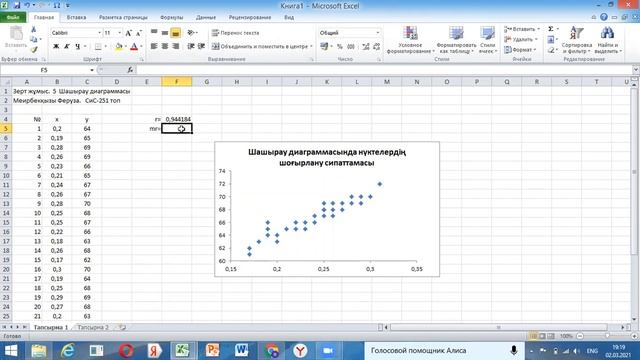The image size is (640, 360).
Task: Switch to the Вид ribbon tab
Action: 289,18
